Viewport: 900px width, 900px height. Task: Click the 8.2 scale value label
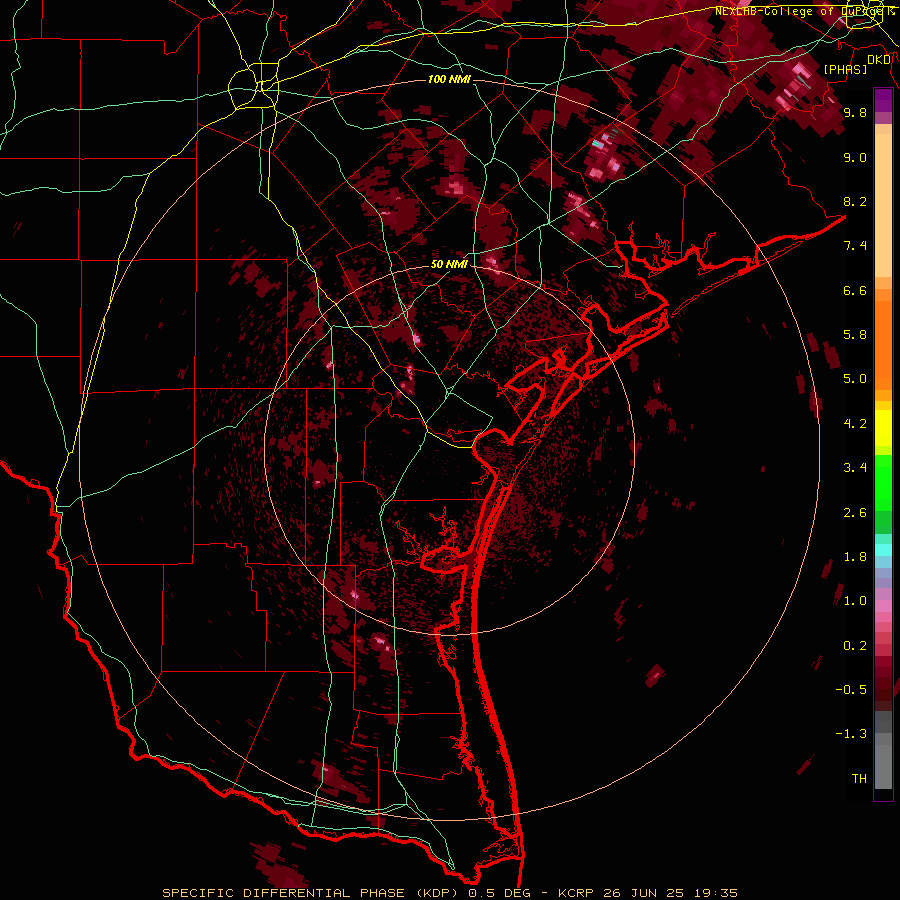coord(855,201)
